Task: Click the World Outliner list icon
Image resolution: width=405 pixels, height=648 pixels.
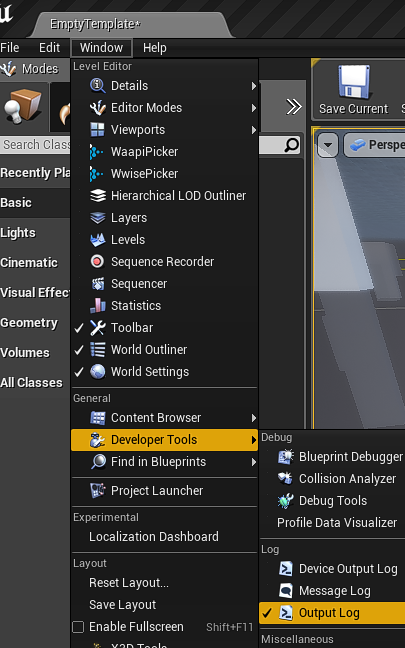Action: [x=98, y=350]
